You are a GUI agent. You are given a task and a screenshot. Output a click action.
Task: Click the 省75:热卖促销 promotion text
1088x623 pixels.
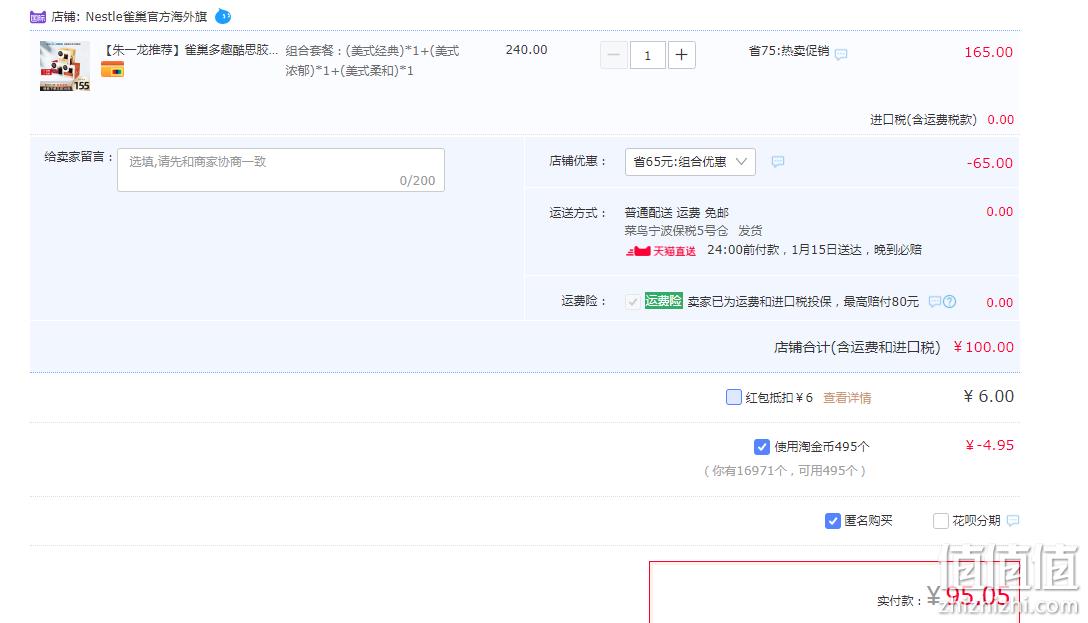click(789, 51)
